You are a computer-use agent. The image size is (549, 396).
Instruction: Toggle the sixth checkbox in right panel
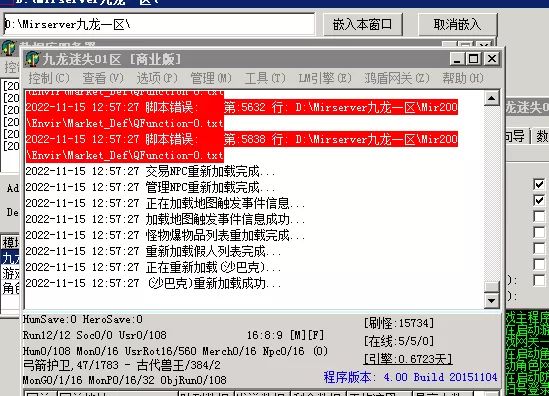pos(539,264)
